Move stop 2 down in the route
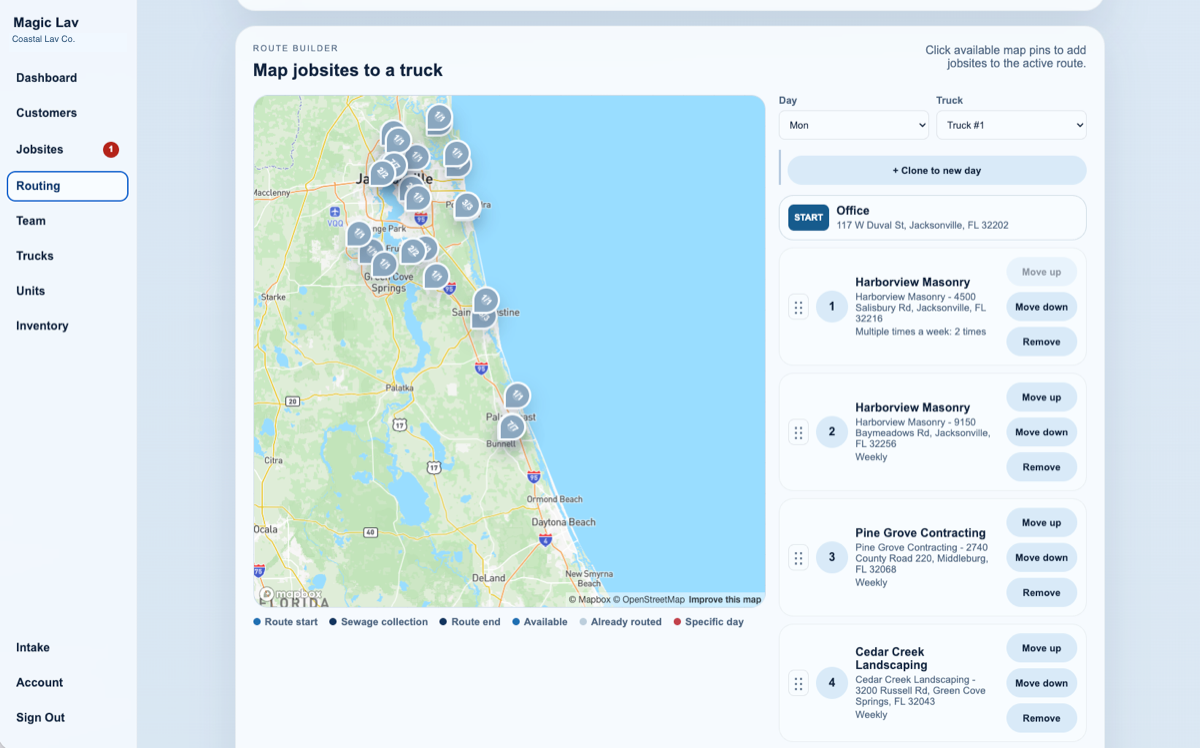 [x=1041, y=432]
